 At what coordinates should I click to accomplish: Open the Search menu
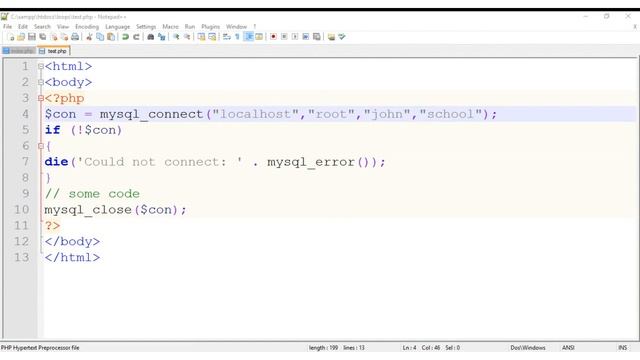tap(42, 27)
